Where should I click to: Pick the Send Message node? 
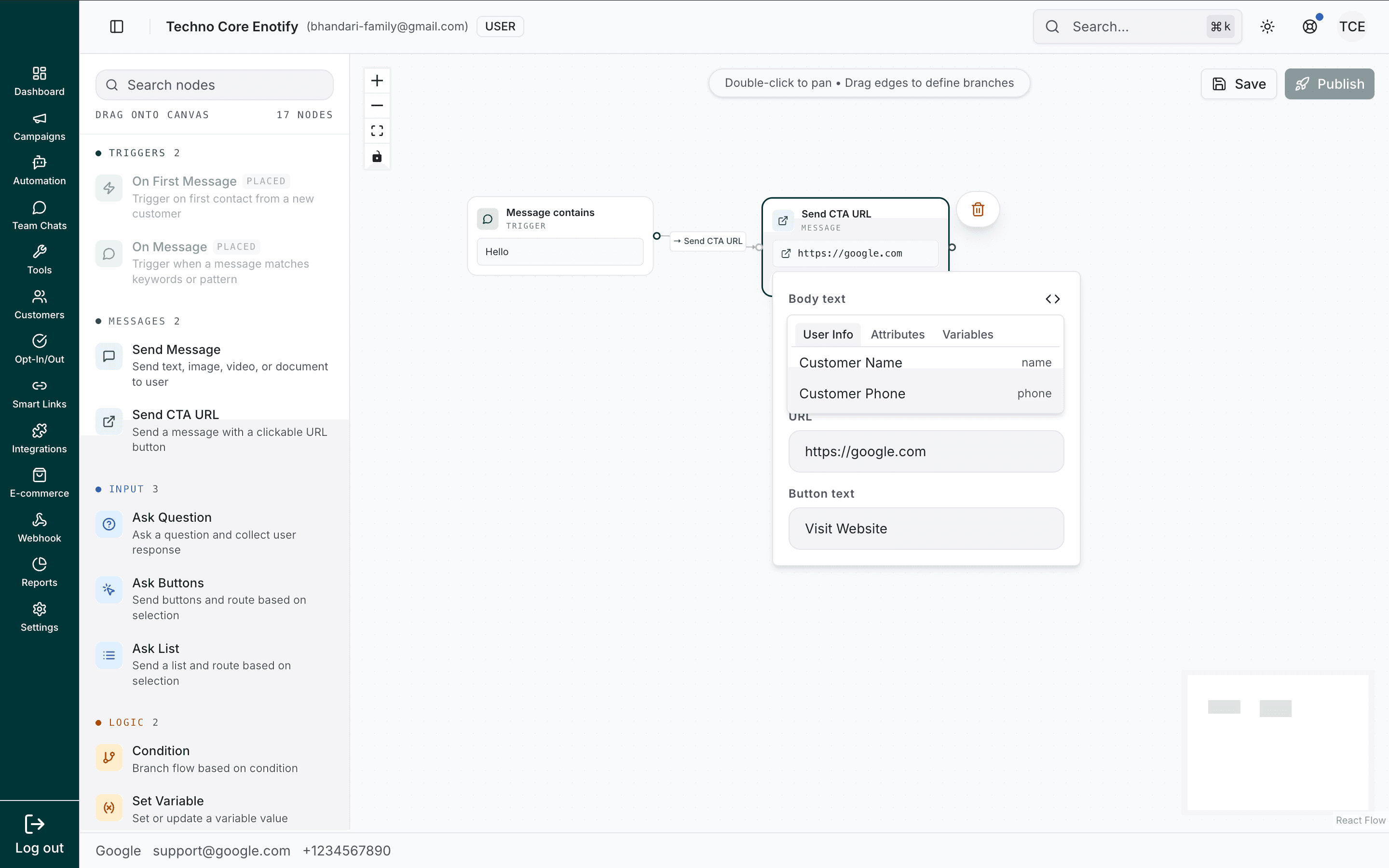coord(214,365)
